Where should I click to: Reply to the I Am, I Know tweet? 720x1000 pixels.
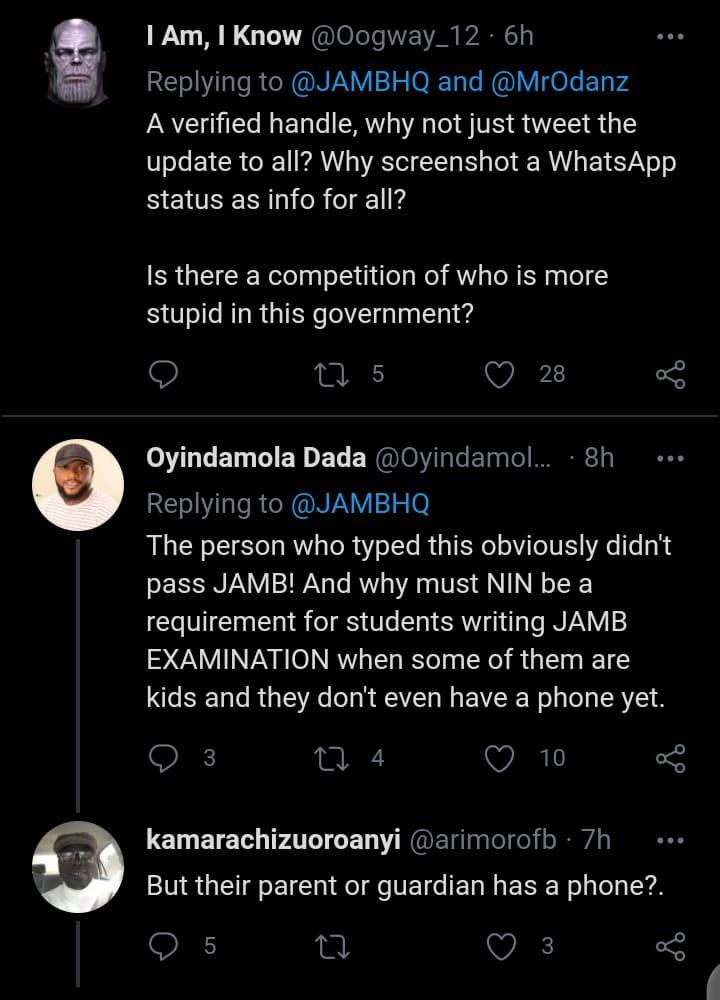point(162,374)
